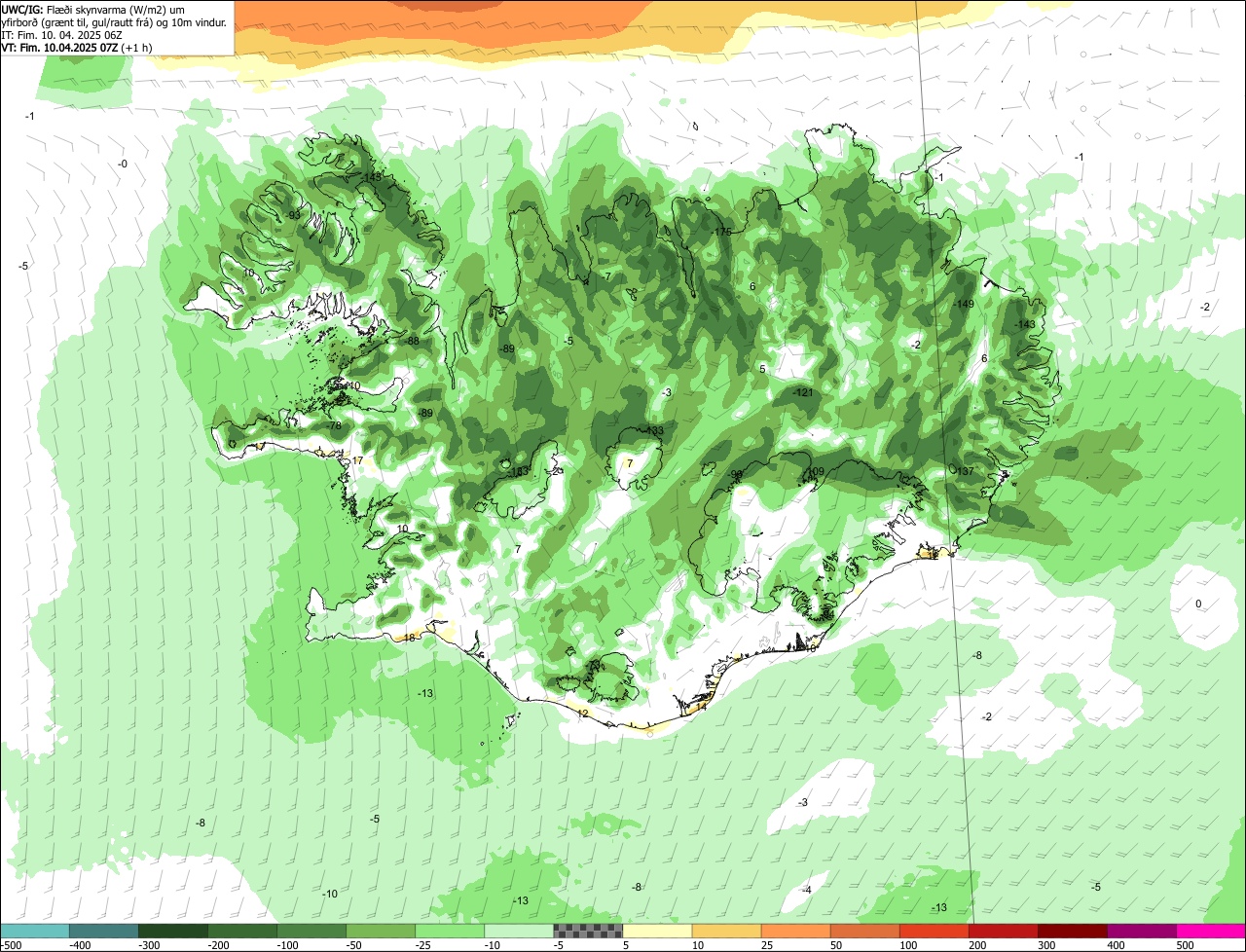The image size is (1246, 952).
Task: Click the legend swatch between -300 and -200
Action: point(173,931)
